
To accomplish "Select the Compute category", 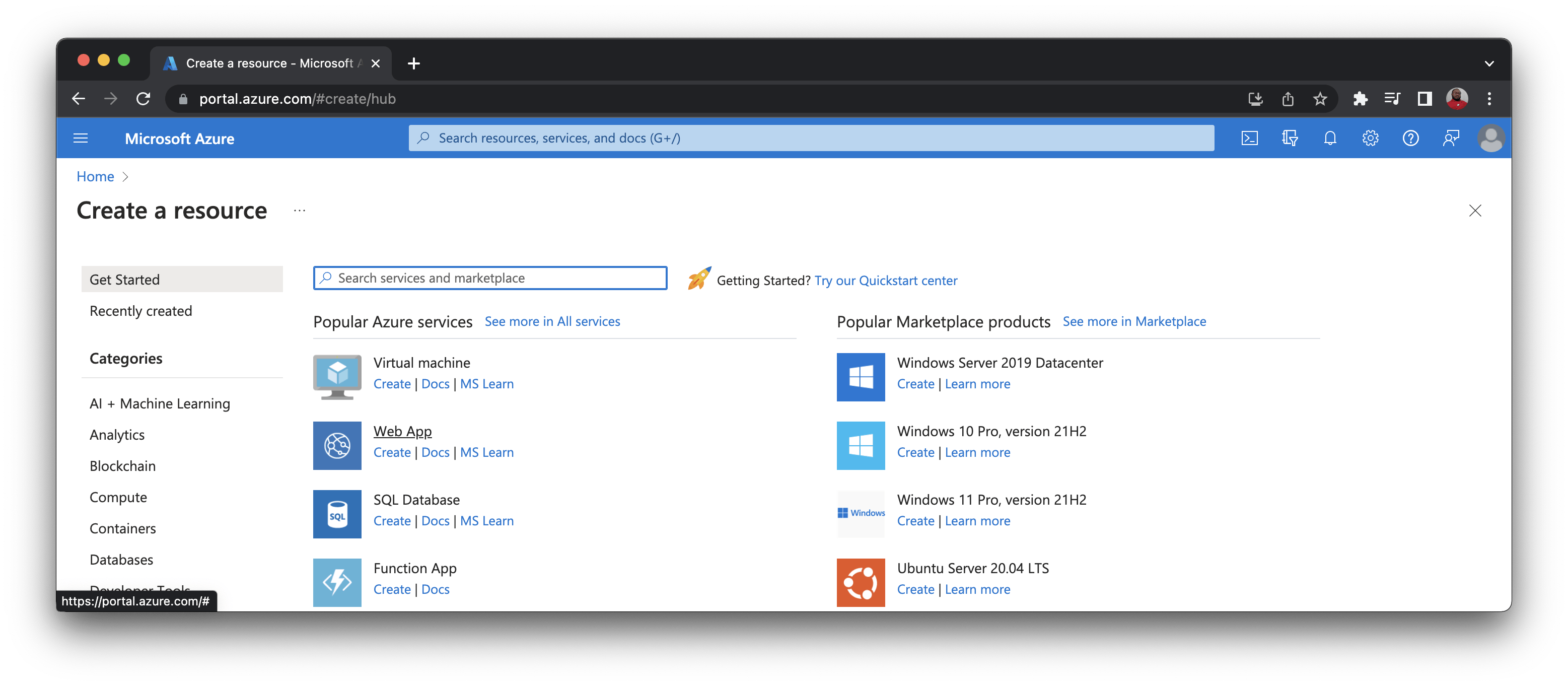I will coord(118,497).
